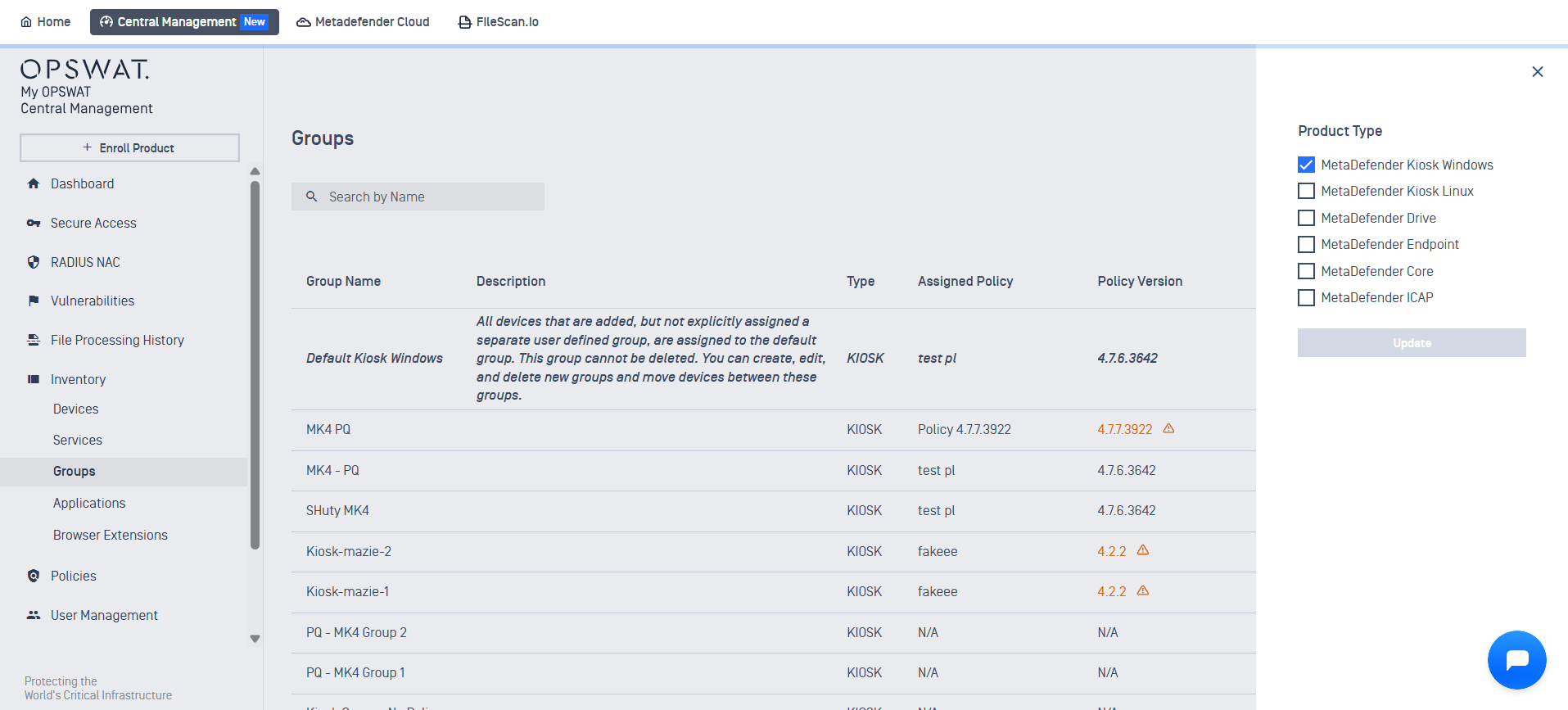Sort by Group Name column header
Screen dimensions: 1568x710
343,281
